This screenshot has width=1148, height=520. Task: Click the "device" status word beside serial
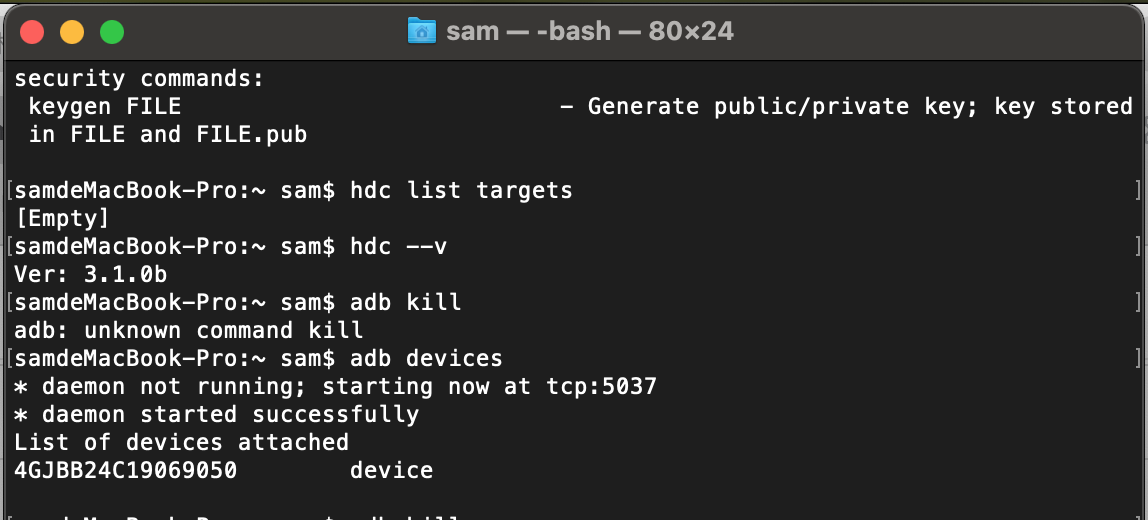[392, 470]
